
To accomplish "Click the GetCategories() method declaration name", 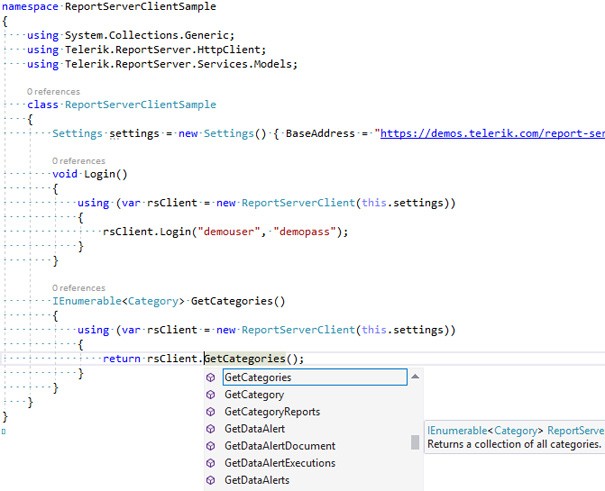I will [238, 301].
